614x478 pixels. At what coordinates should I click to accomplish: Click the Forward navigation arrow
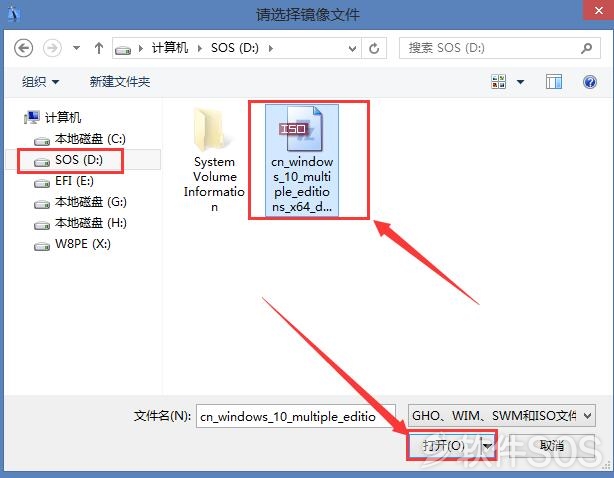click(x=52, y=49)
